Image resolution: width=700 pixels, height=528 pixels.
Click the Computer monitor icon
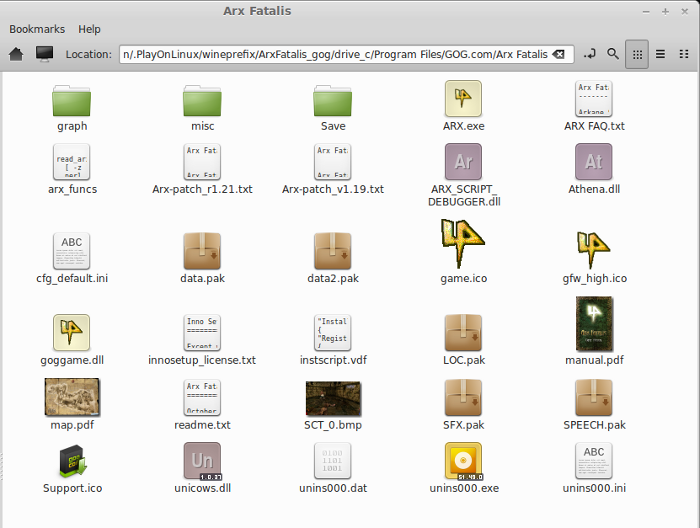point(44,54)
